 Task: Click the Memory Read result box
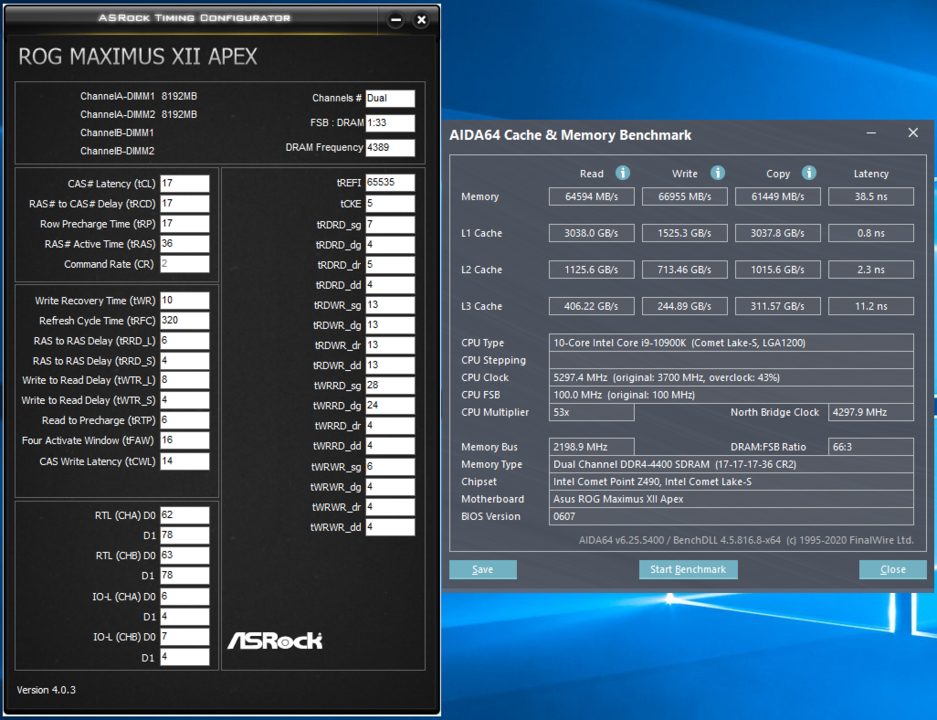[591, 197]
